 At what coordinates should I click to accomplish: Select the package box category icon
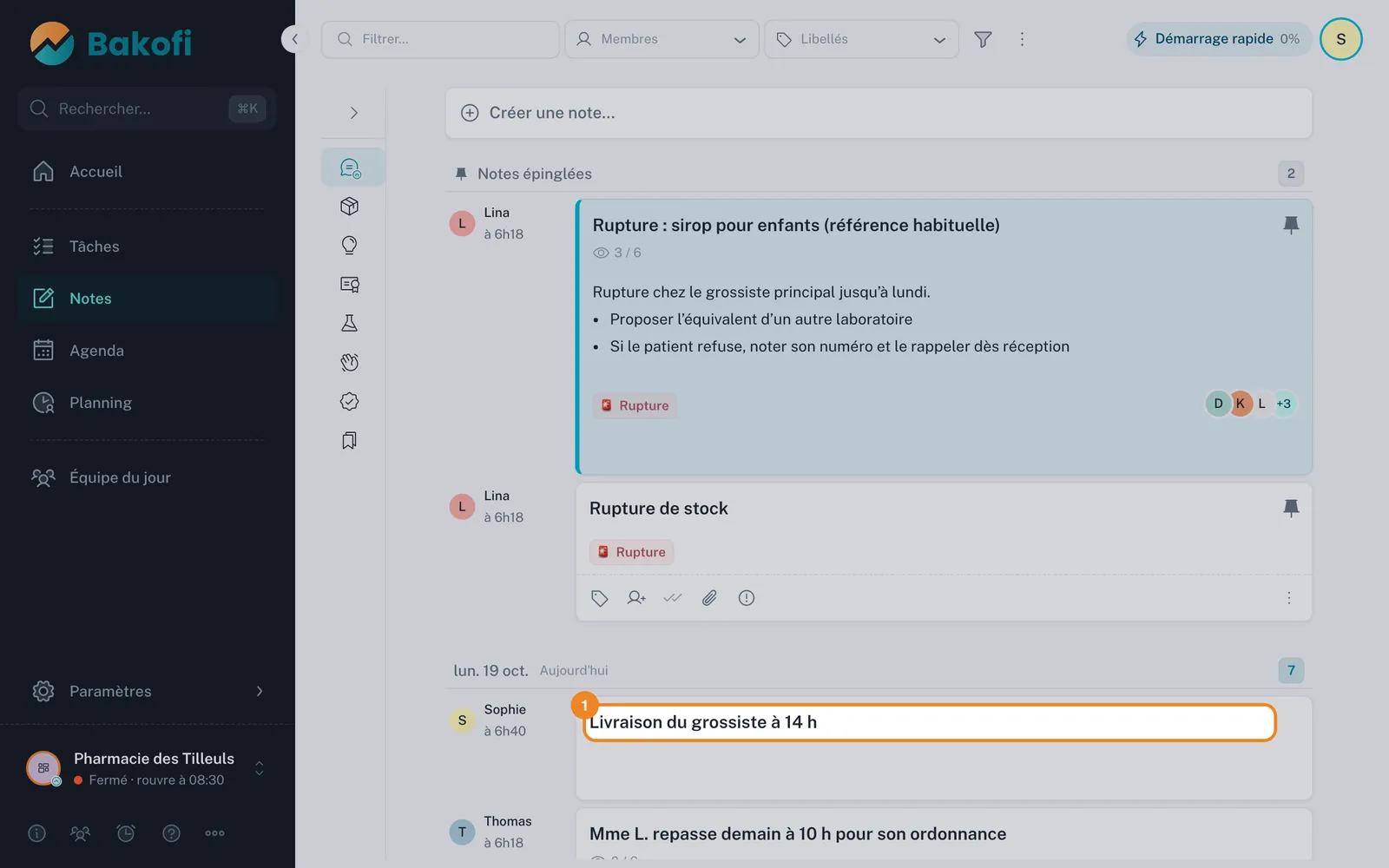(350, 207)
